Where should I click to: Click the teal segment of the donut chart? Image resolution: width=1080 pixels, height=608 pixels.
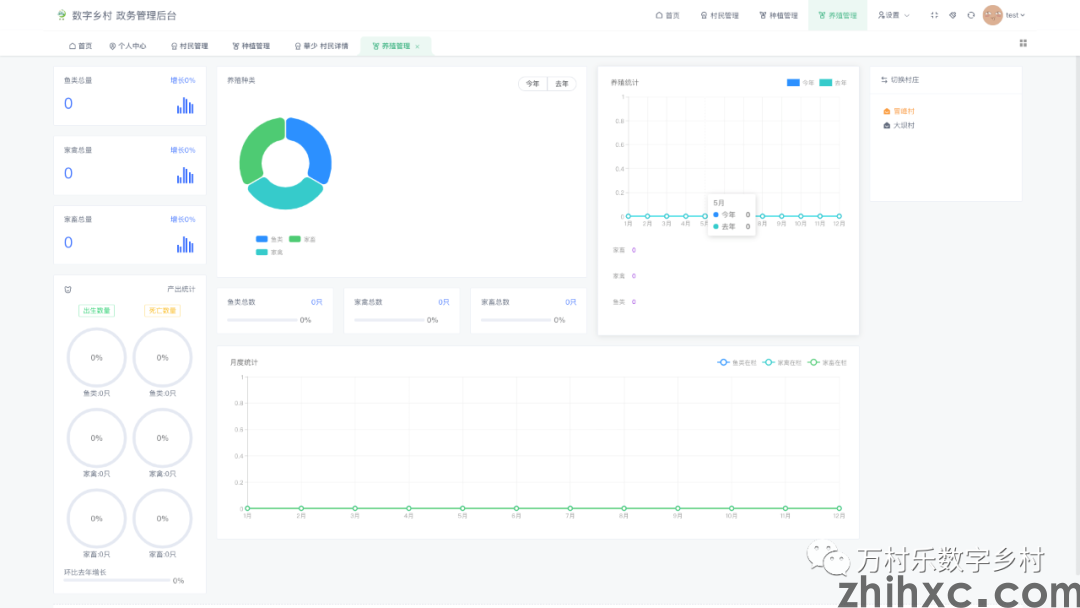point(285,196)
